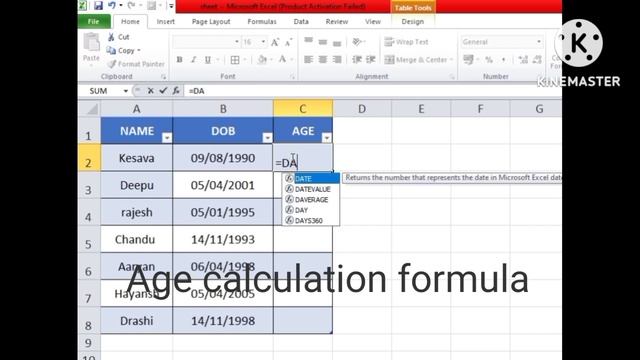Click the Percent Style icon
640x360 pixels.
tap(489, 60)
